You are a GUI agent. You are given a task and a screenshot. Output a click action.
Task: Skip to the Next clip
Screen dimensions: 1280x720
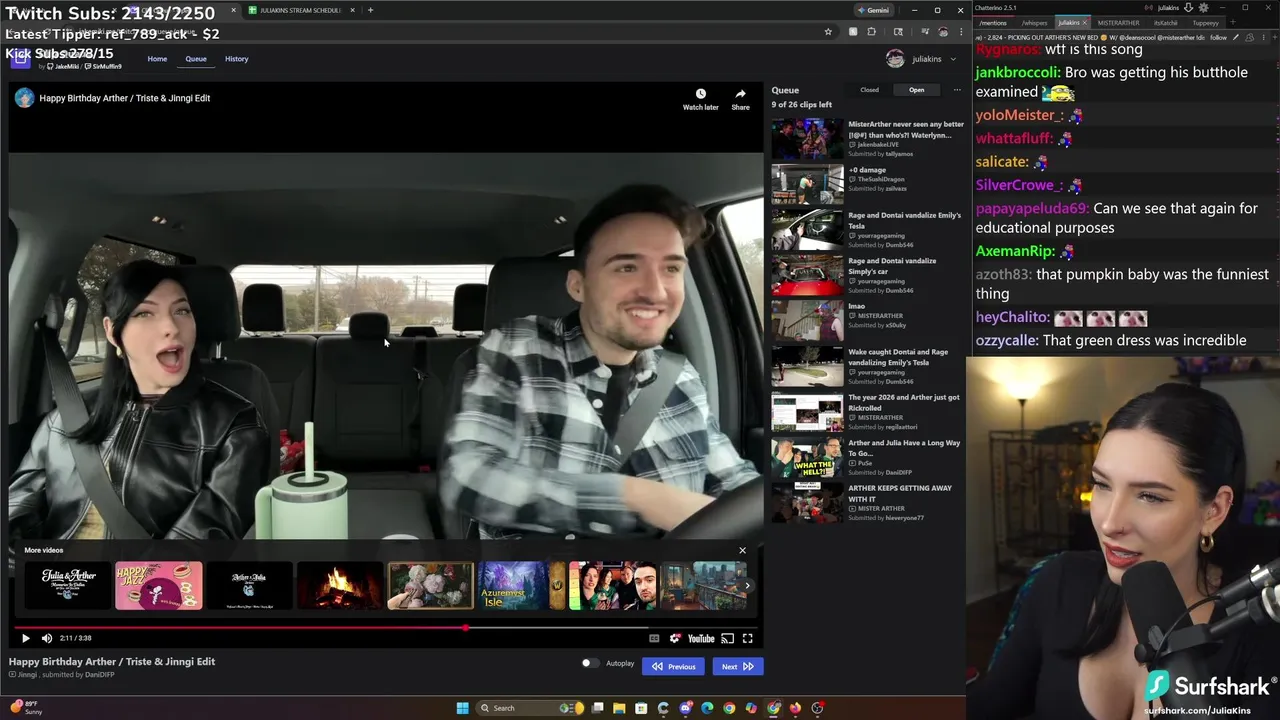coord(737,666)
